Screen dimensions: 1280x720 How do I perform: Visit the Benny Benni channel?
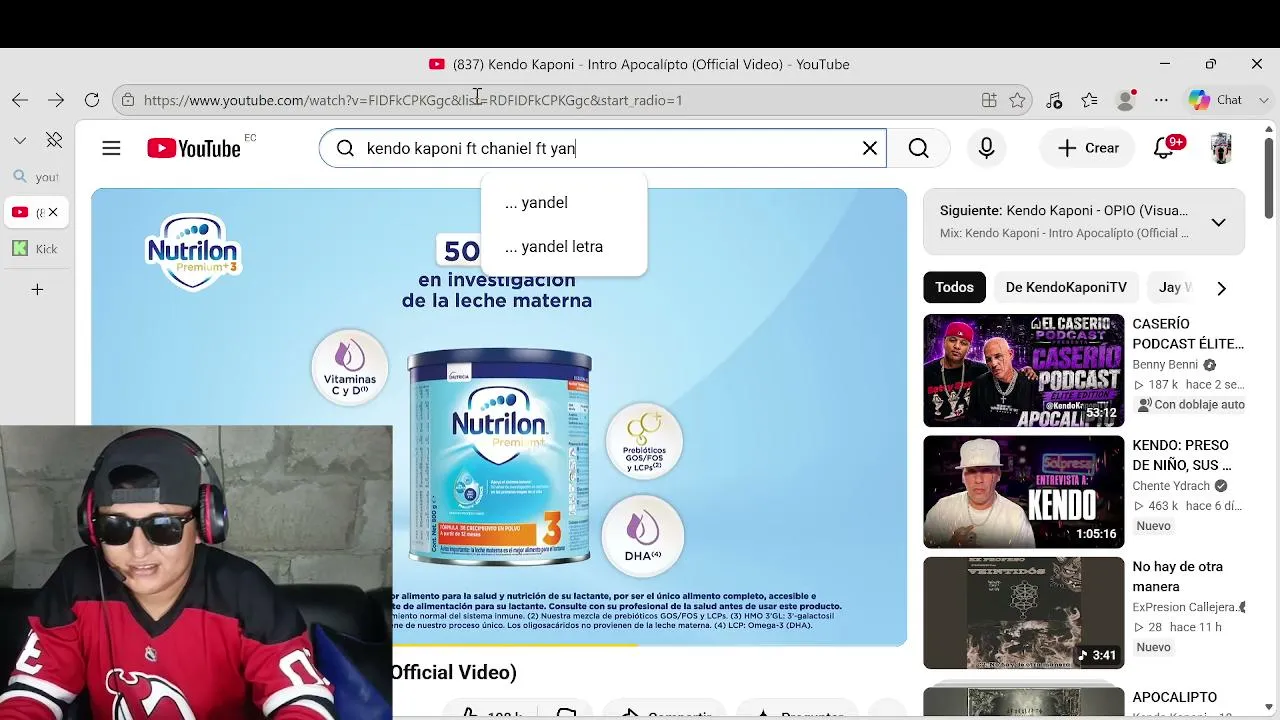tap(1165, 365)
